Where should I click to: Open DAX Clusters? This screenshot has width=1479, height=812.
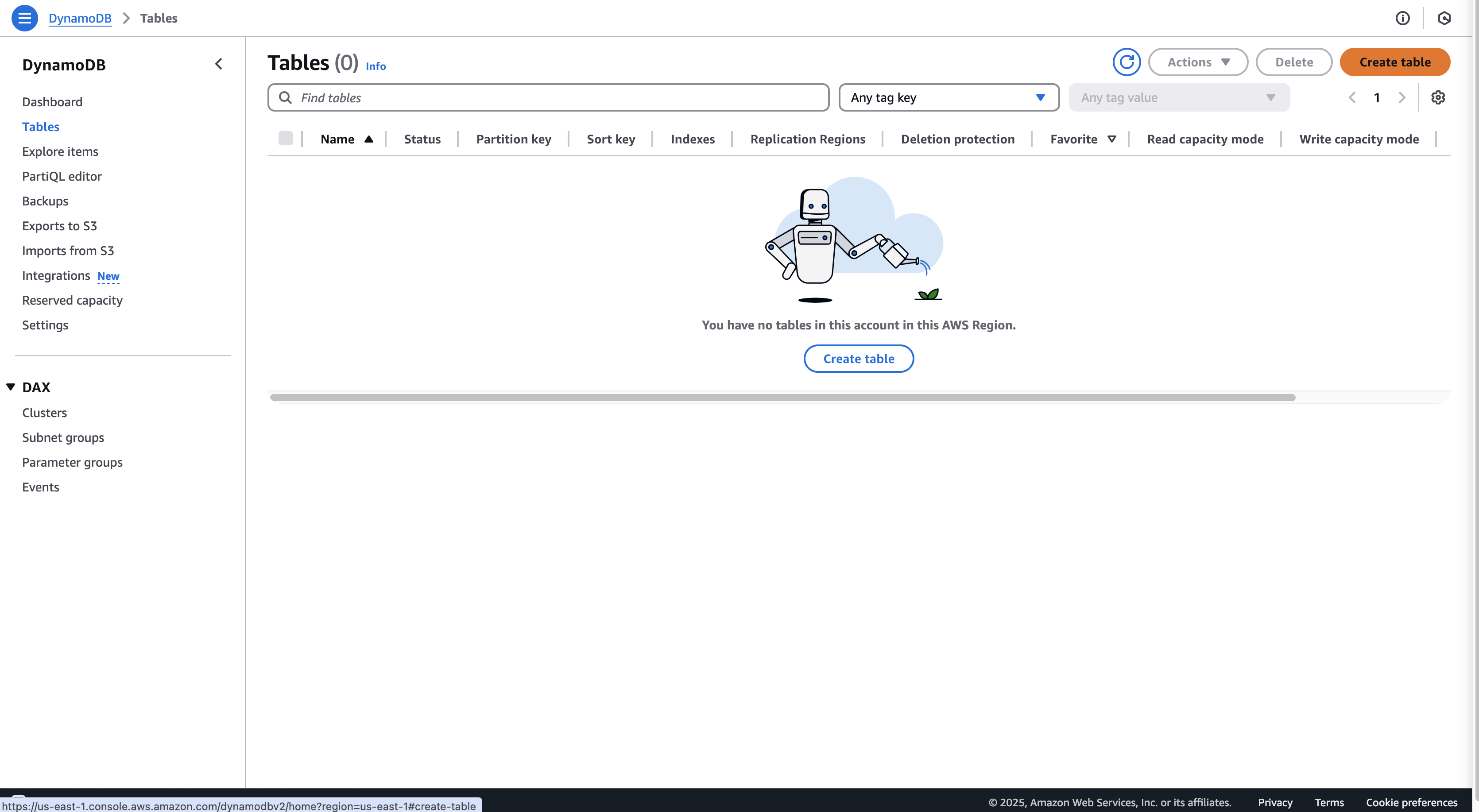click(45, 413)
